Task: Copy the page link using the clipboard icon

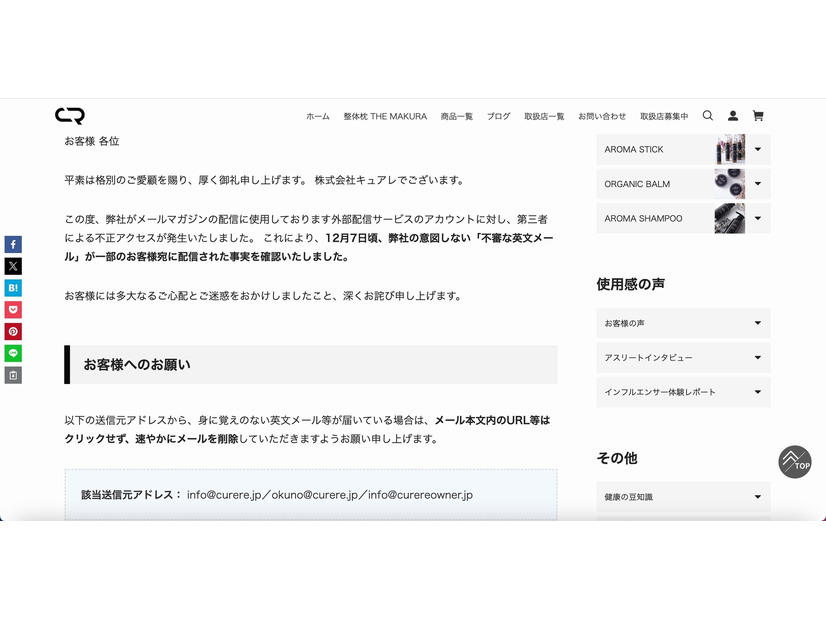Action: (x=12, y=375)
